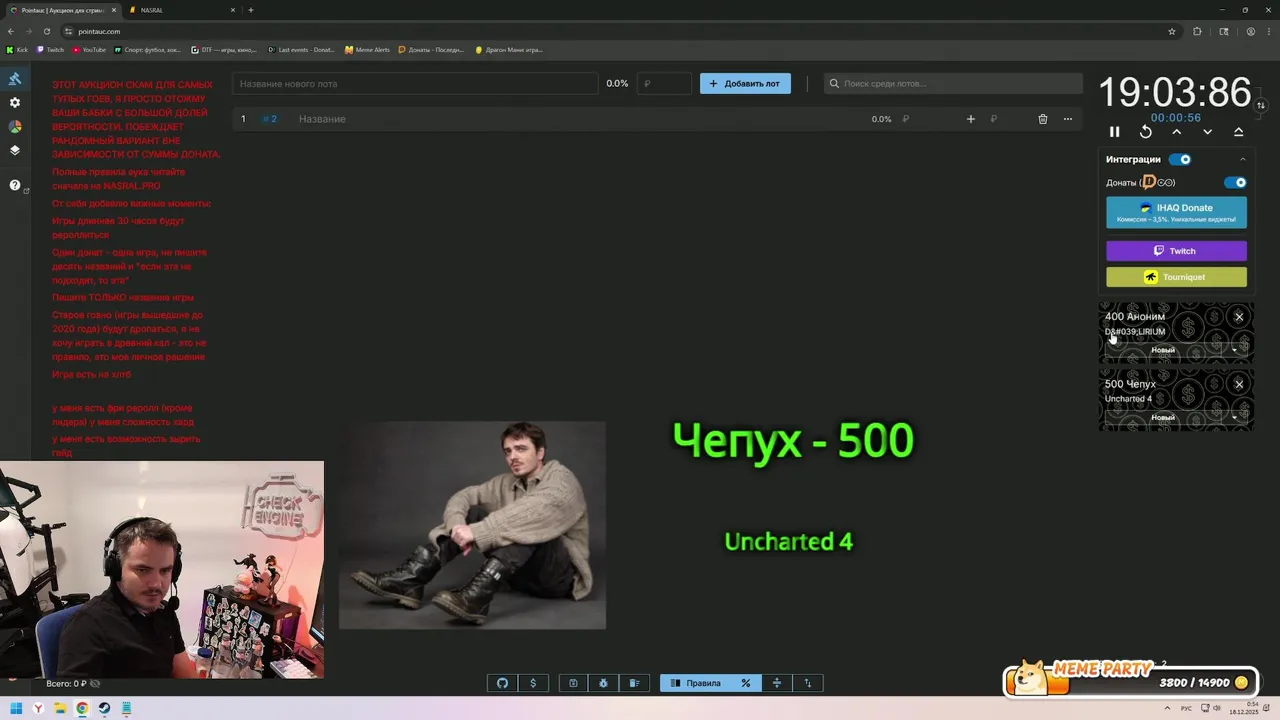
Task: Click the swap arrows icon beside timer
Action: click(1261, 105)
